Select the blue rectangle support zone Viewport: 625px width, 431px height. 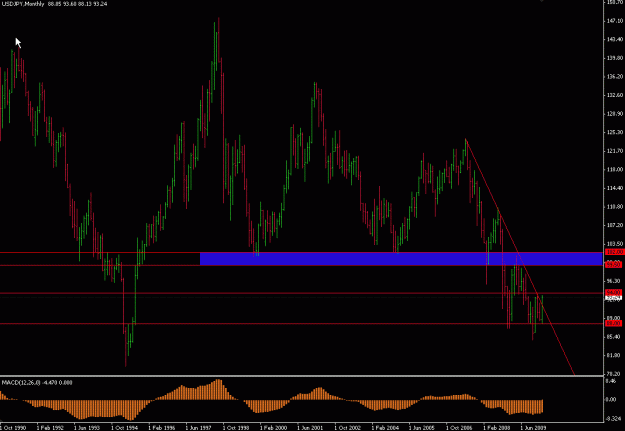tap(401, 259)
